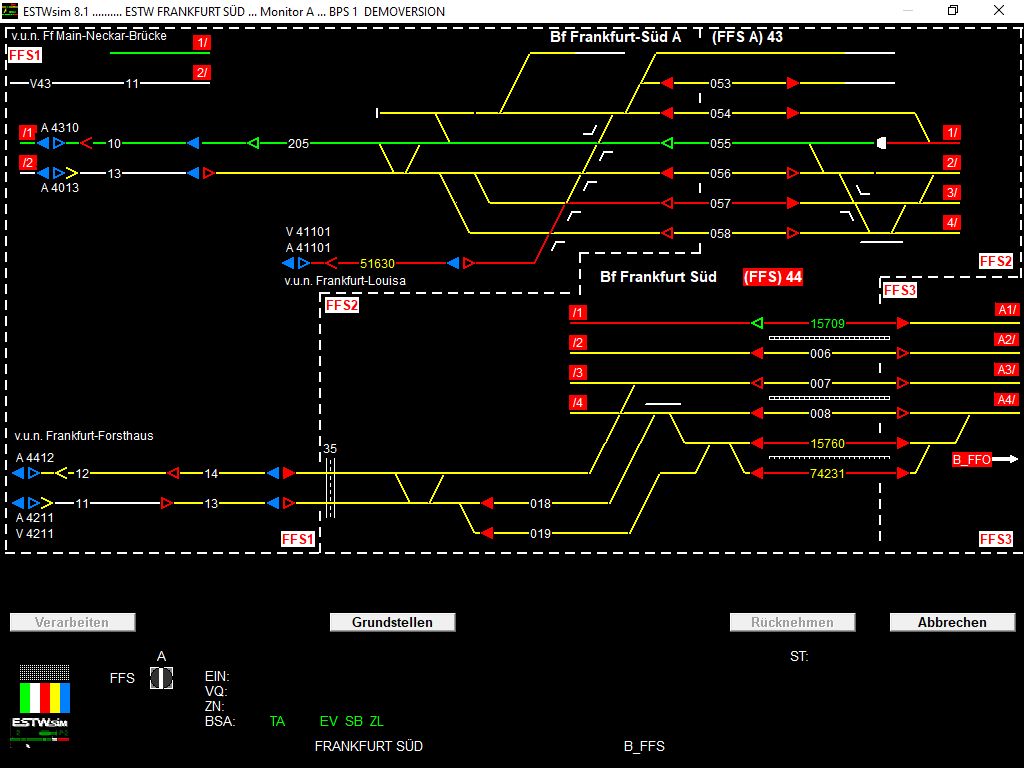This screenshot has width=1024, height=768.
Task: Click the Abbrechen button
Action: coord(951,621)
